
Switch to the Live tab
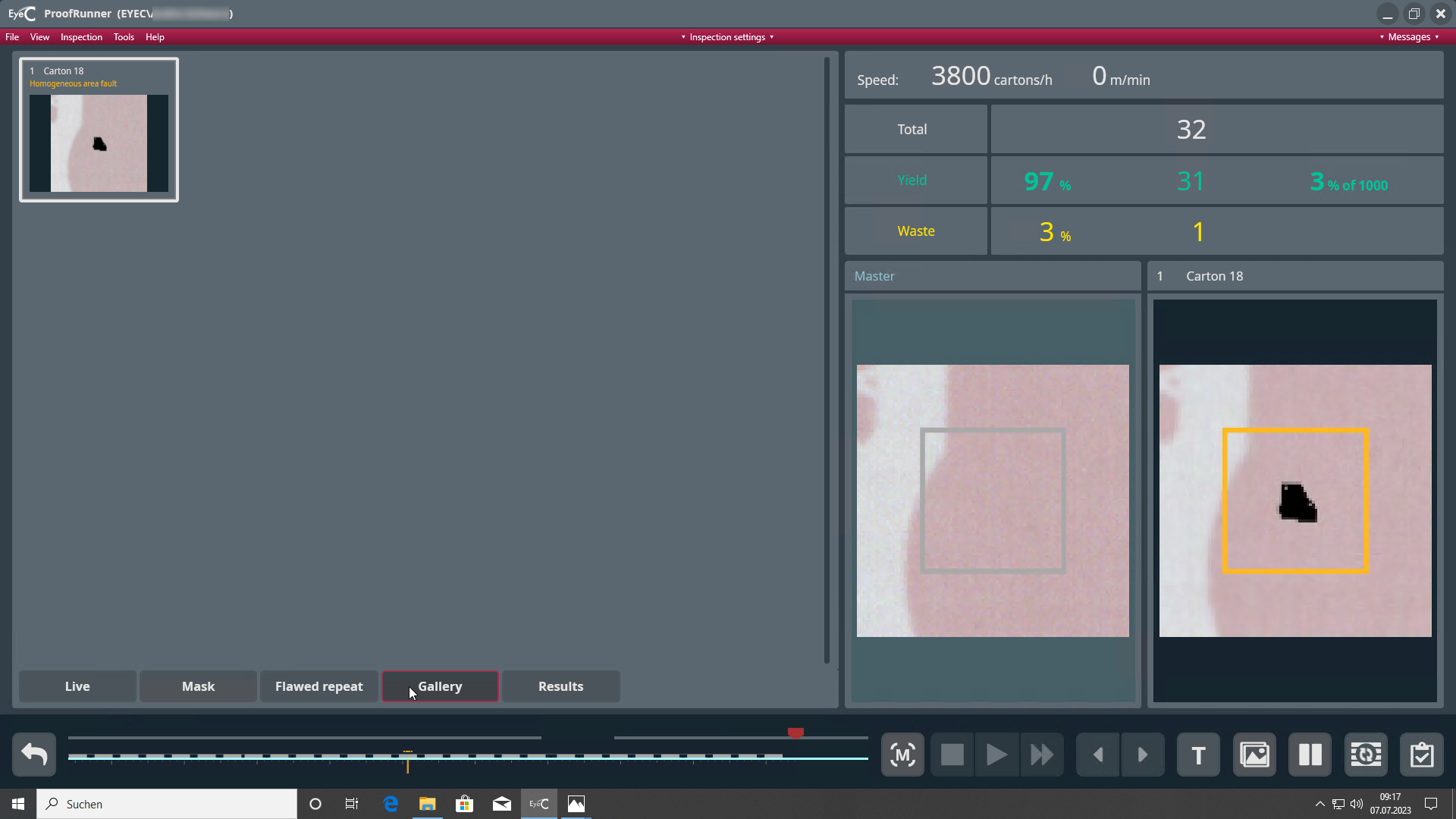77,686
